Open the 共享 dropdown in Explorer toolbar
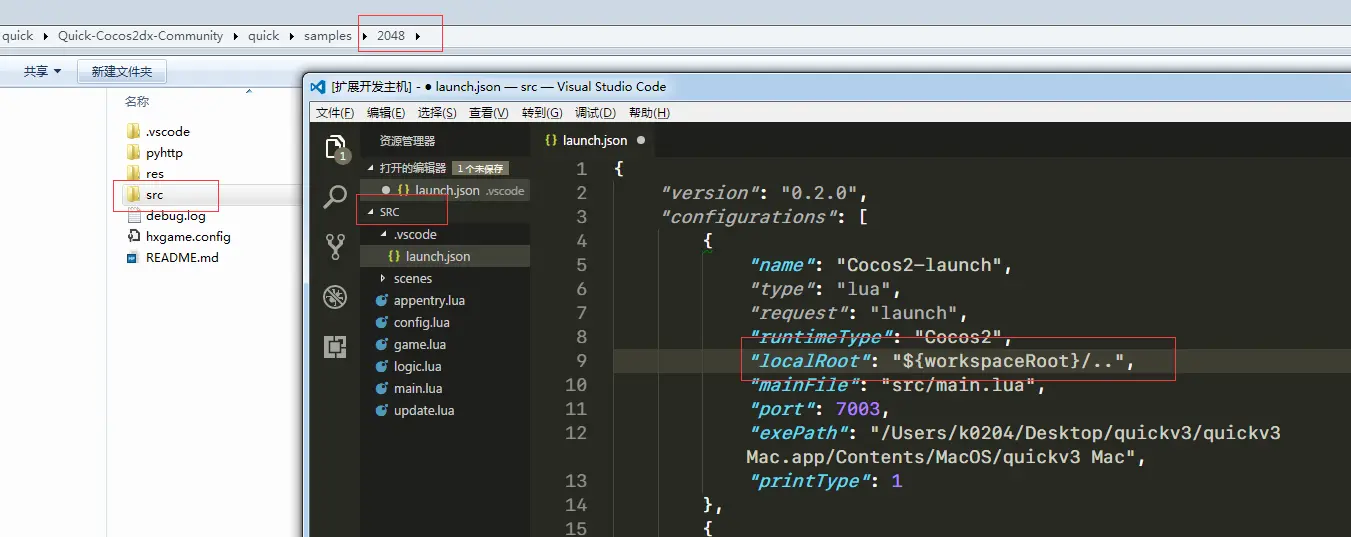This screenshot has width=1351, height=537. (x=42, y=71)
